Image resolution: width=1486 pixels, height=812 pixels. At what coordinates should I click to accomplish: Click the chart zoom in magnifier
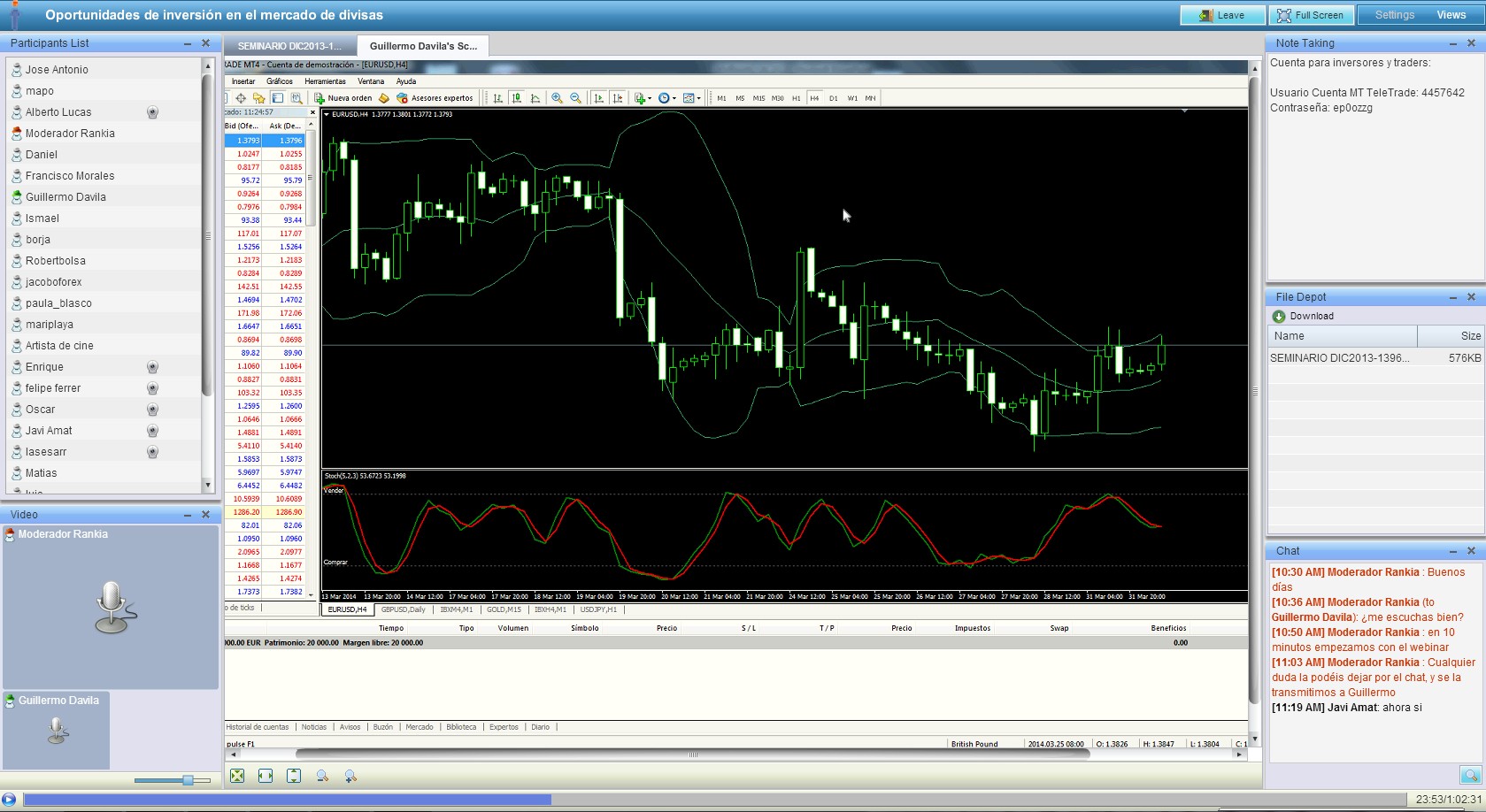tap(557, 98)
